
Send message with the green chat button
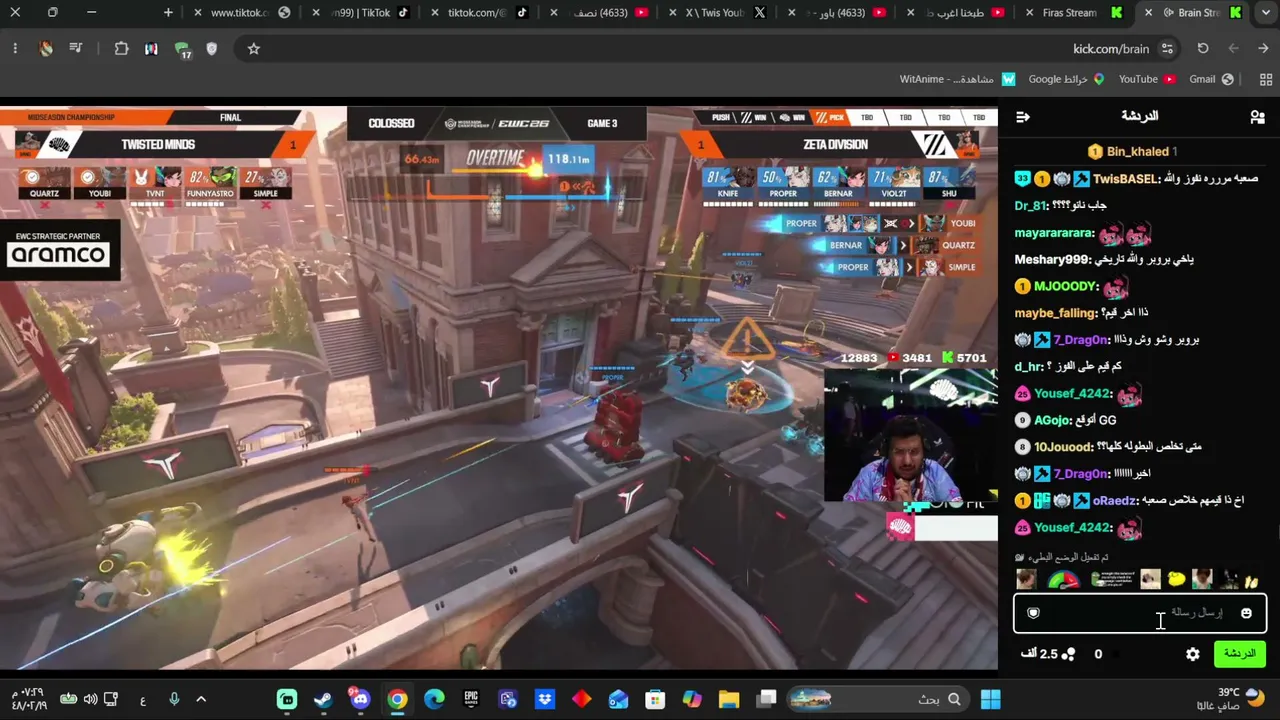point(1240,654)
